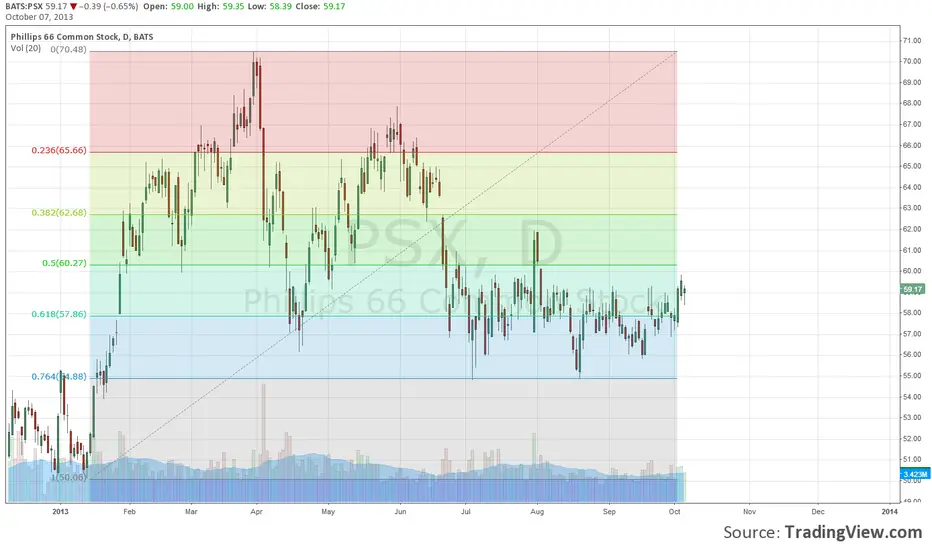Click 55.00 on the price axis
This screenshot has width=932, height=550.
pyautogui.click(x=912, y=376)
